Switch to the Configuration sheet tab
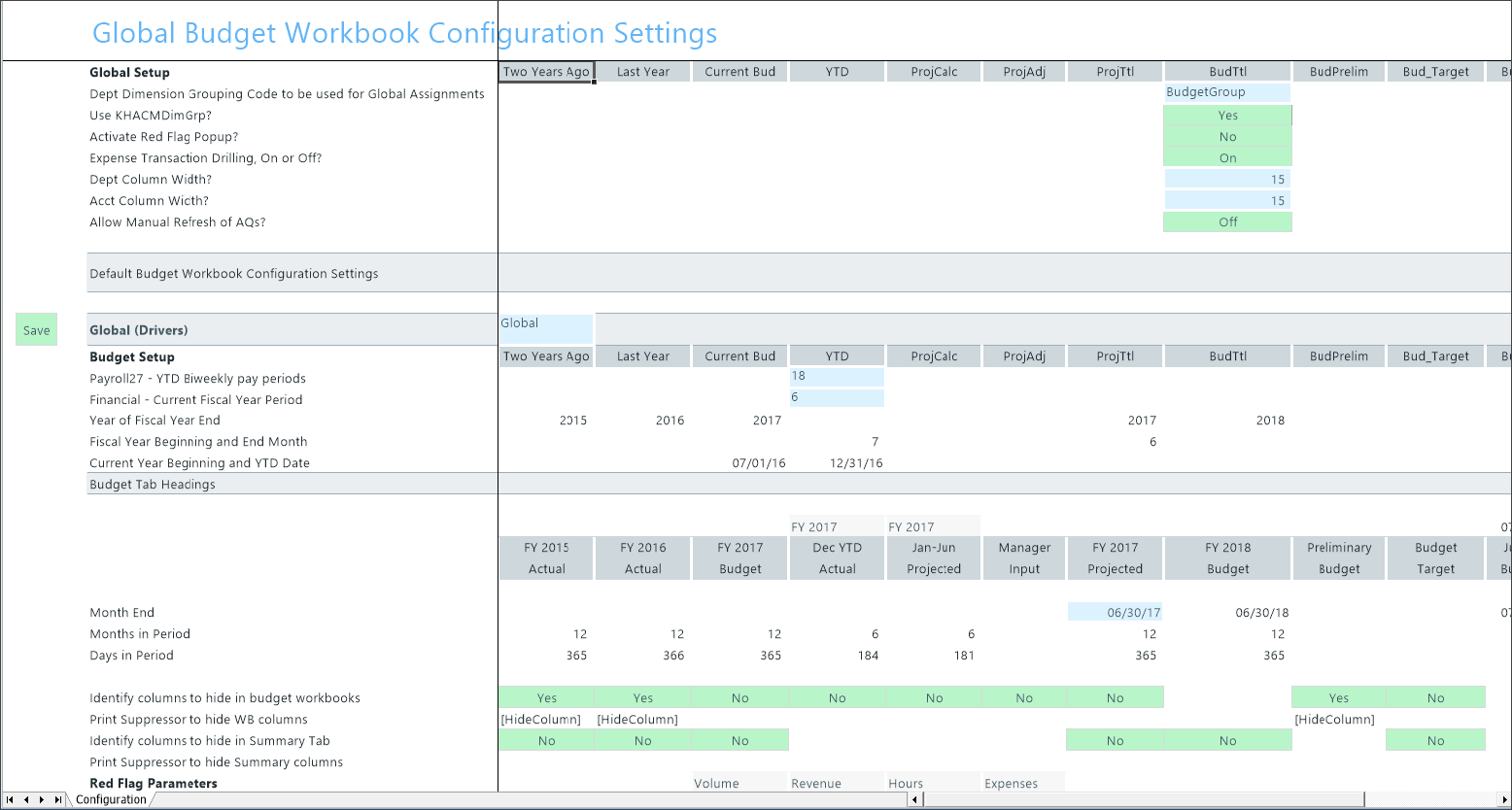The width and height of the screenshot is (1512, 810). tap(111, 800)
